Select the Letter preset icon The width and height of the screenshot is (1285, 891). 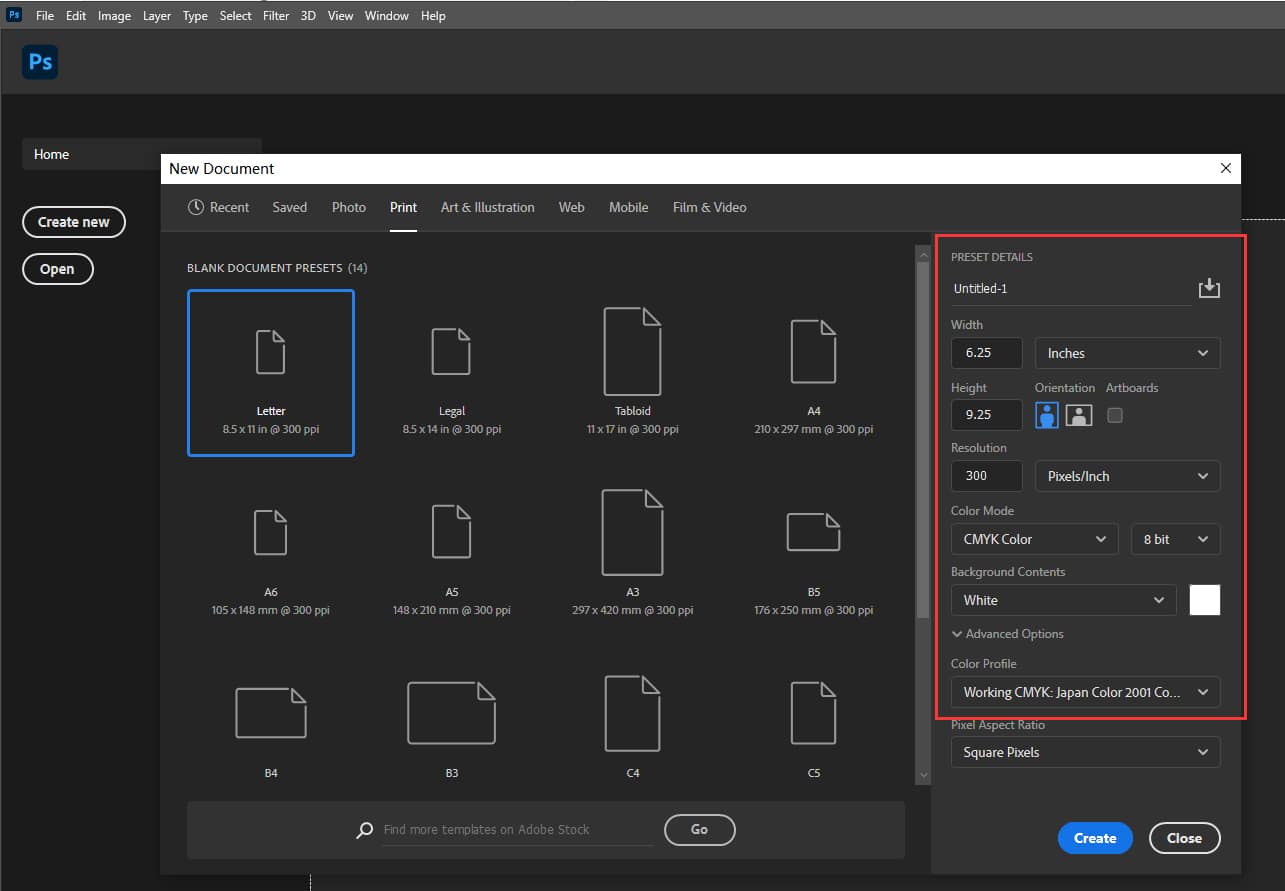271,352
